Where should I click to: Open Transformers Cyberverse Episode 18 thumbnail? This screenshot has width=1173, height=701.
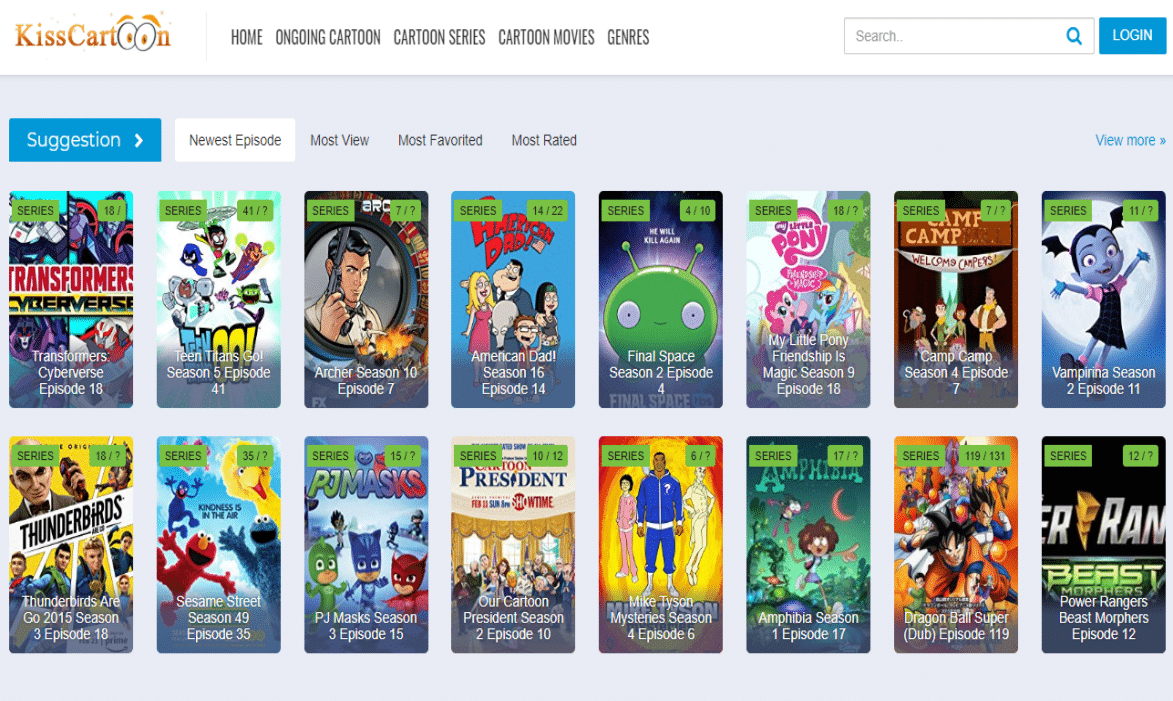[x=71, y=299]
